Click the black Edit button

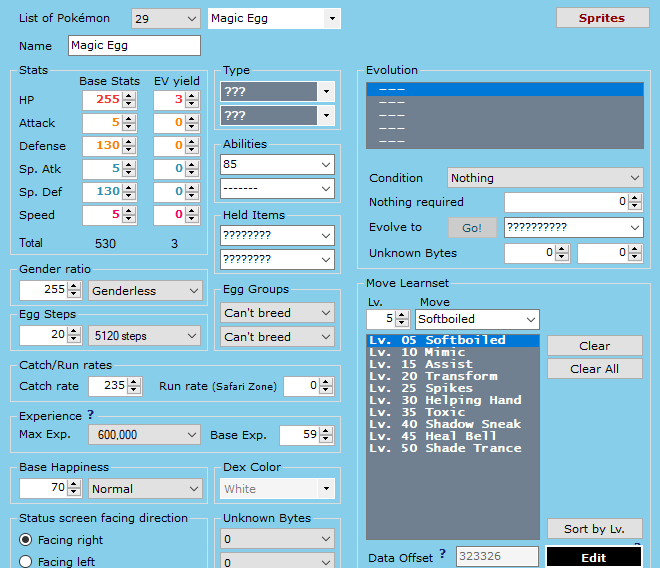pos(594,557)
